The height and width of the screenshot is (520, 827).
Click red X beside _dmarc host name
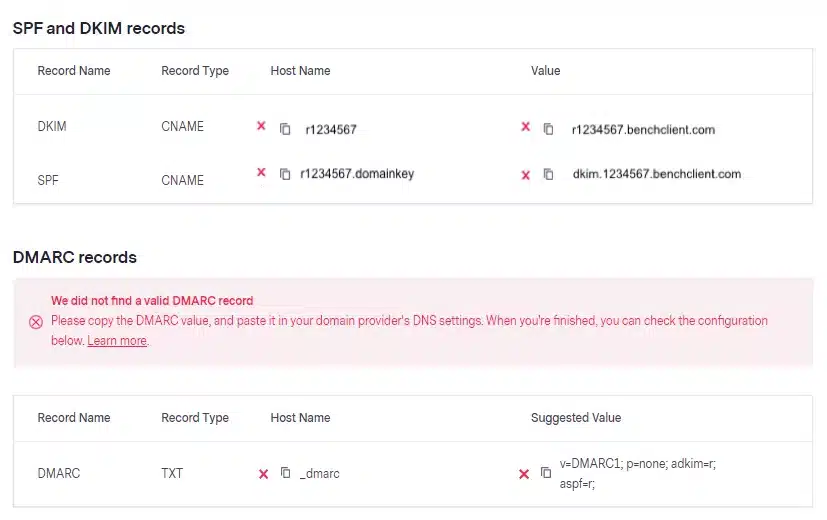coord(263,474)
